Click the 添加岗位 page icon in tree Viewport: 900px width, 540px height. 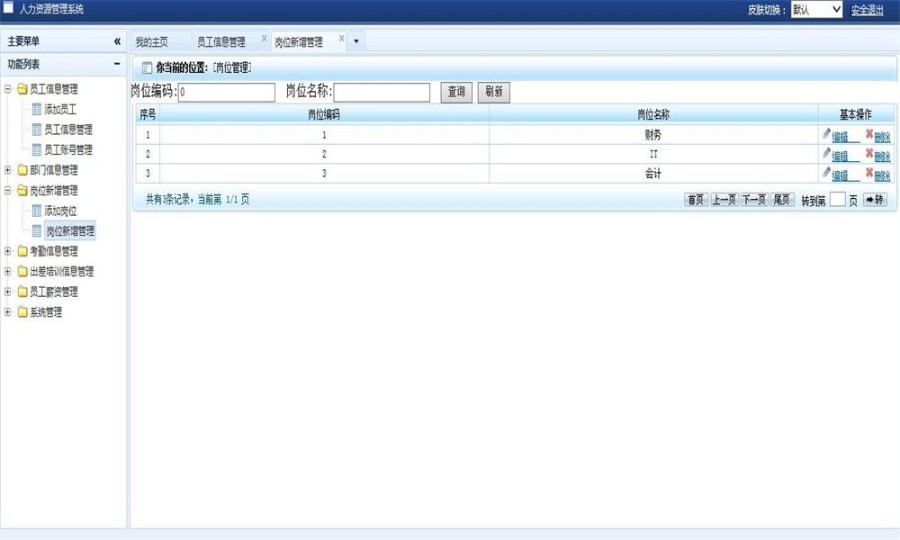pyautogui.click(x=36, y=211)
